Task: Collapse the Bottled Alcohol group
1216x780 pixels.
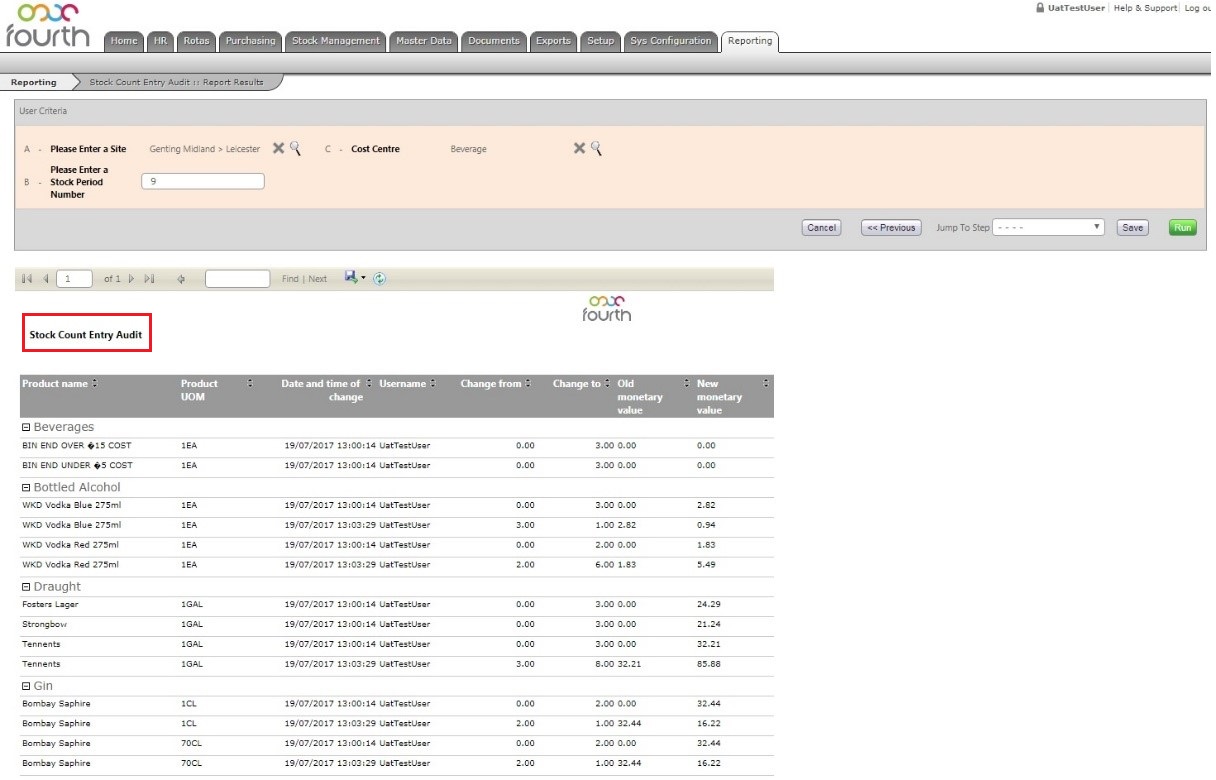Action: pos(26,488)
